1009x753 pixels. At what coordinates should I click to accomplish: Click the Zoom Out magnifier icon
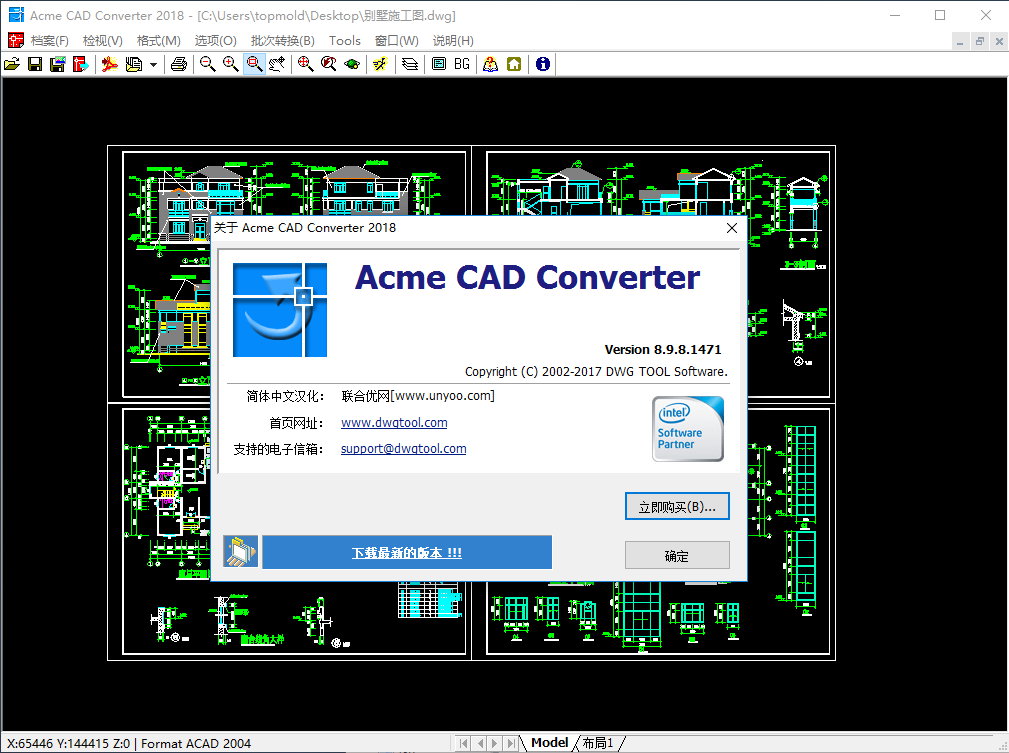(207, 64)
